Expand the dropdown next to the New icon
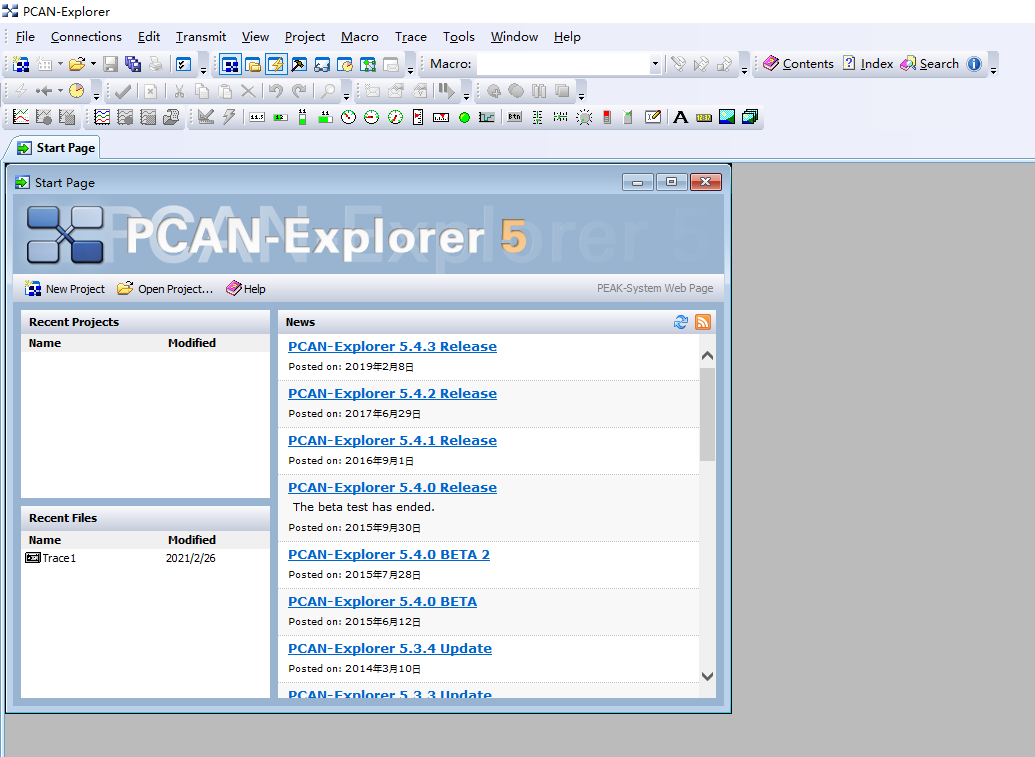Screen dimensions: 1035x757 pos(59,63)
